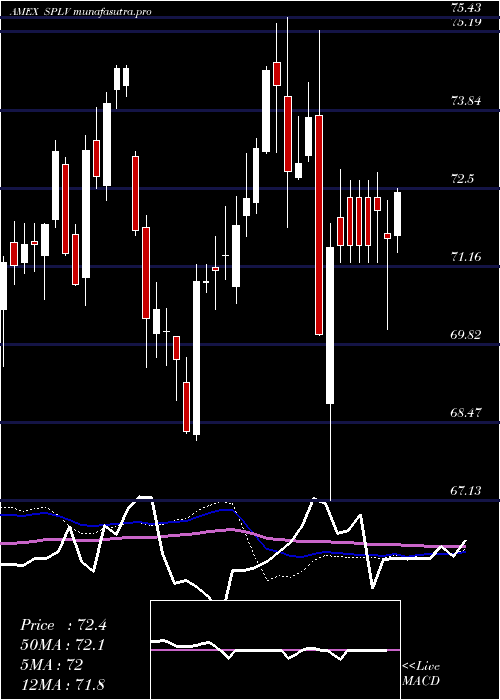Select the 71.16 price level label
Image resolution: width=500 pixels, height=700 pixels.
coord(466,257)
